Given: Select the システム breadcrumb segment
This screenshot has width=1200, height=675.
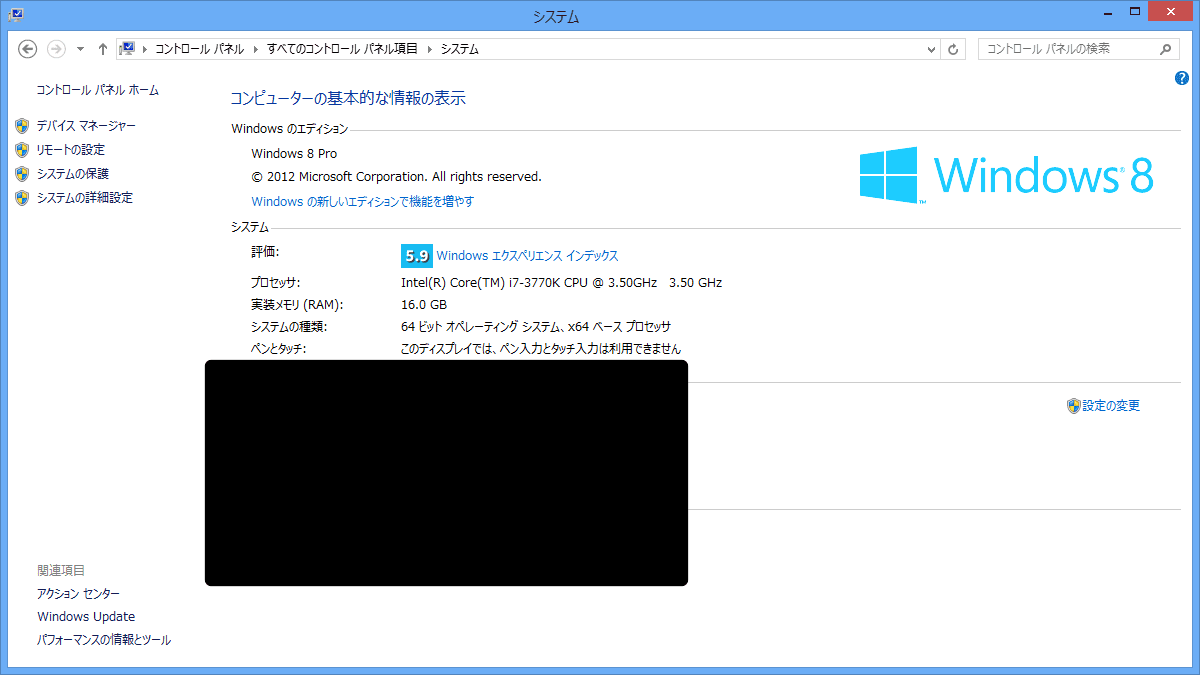Looking at the screenshot, I should pos(460,49).
